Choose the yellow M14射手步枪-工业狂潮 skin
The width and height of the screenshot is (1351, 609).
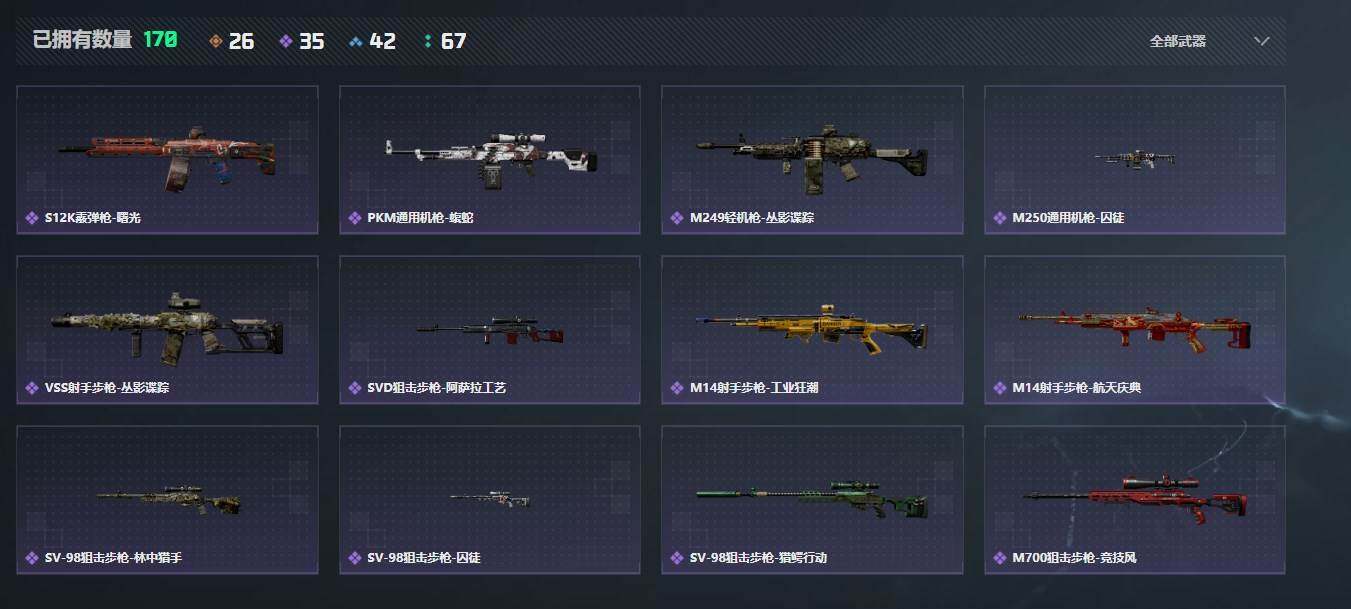pyautogui.click(x=812, y=330)
